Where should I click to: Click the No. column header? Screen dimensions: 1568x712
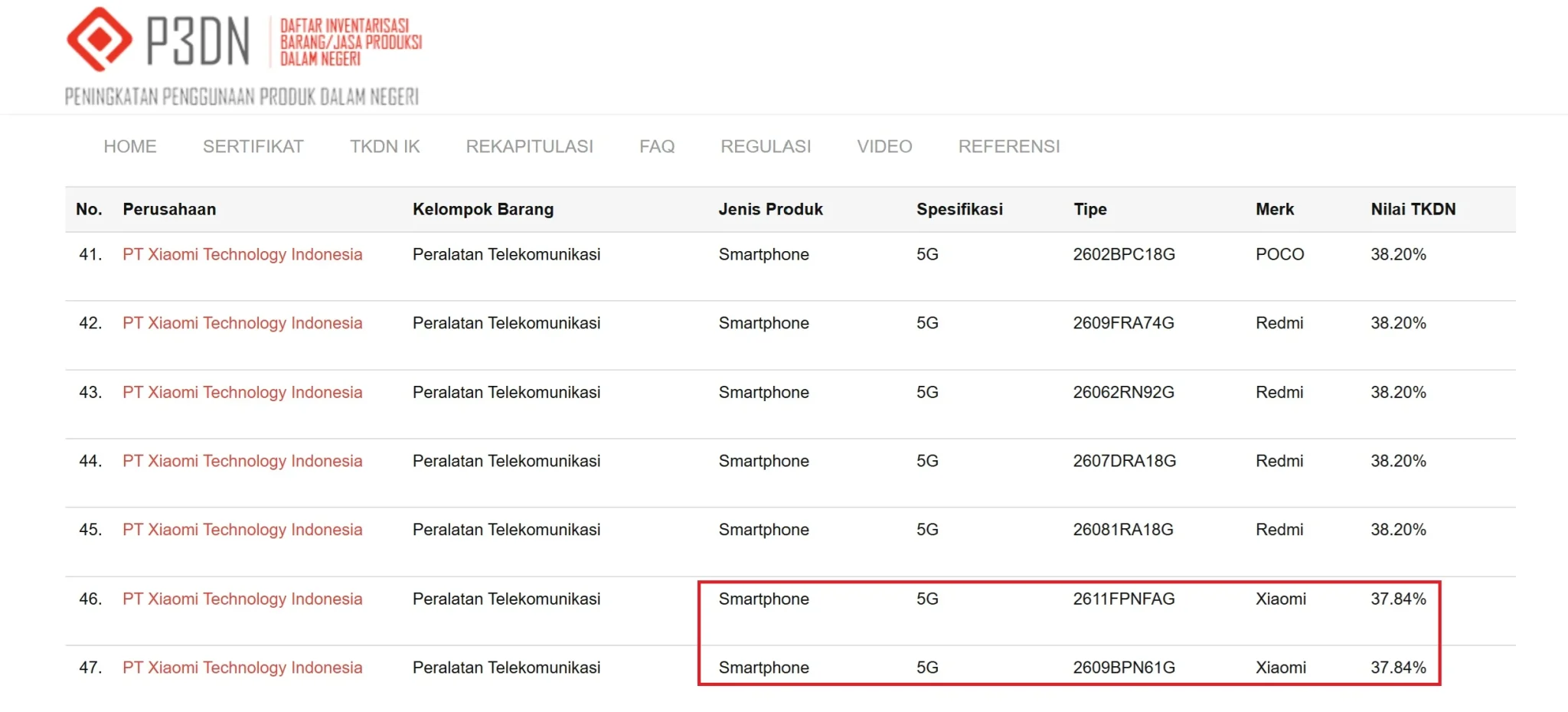pyautogui.click(x=89, y=209)
